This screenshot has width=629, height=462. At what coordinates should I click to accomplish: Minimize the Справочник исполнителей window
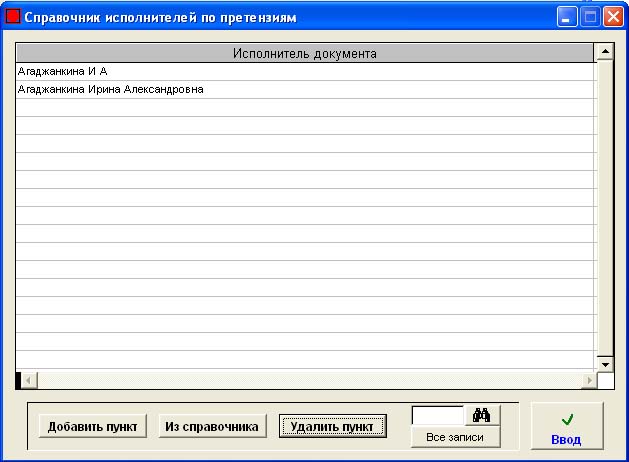click(x=567, y=17)
